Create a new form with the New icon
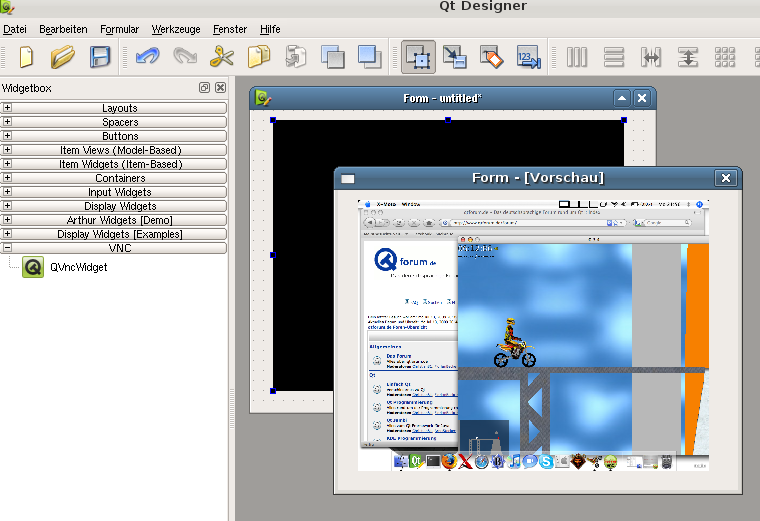Screen dimensions: 760x521 pyautogui.click(x=26, y=57)
